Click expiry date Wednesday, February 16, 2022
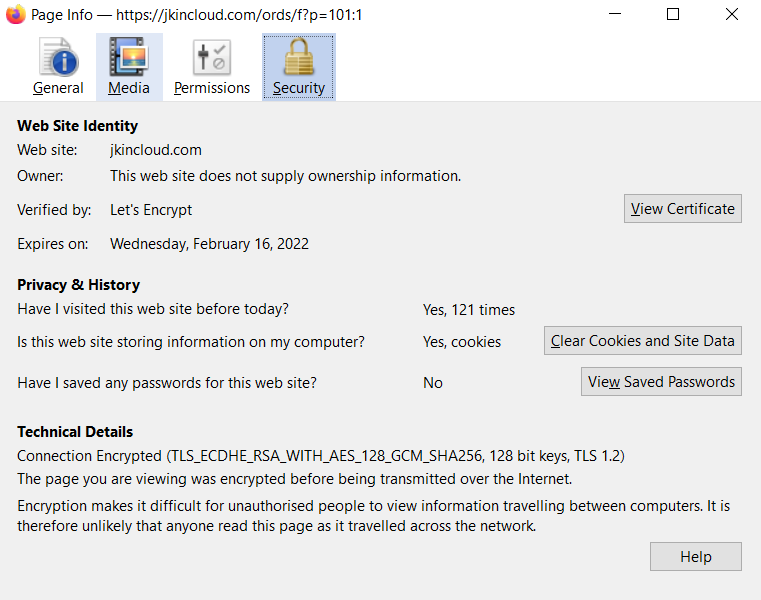The image size is (761, 600). point(209,244)
